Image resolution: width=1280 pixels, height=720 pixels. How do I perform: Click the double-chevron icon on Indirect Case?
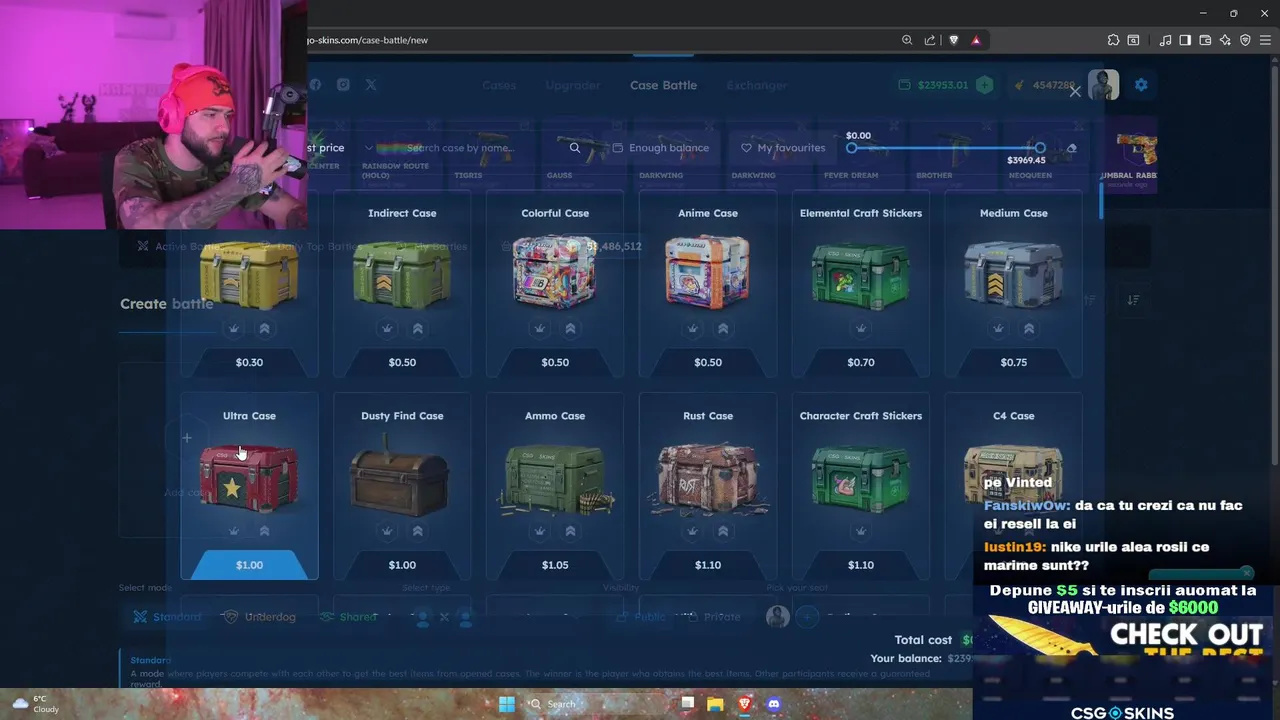tap(417, 328)
